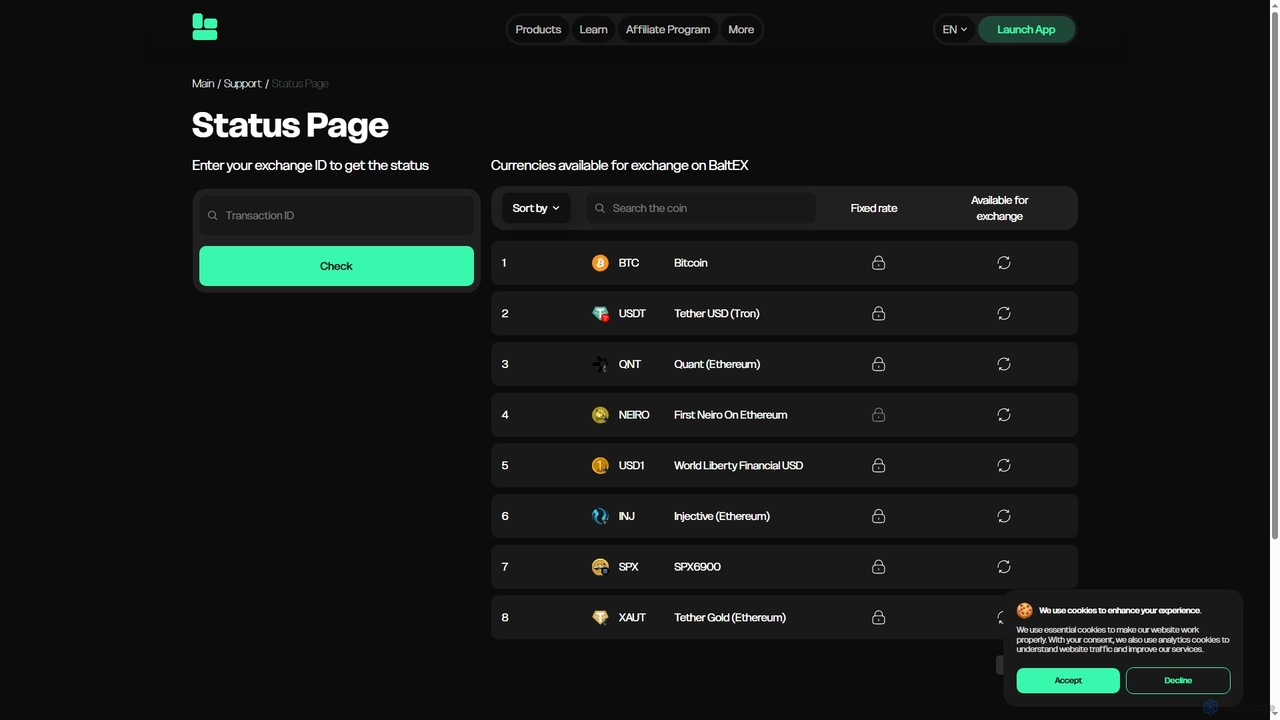Screen dimensions: 1280x720
Task: Click the BaltEX logo icon
Action: 205,27
